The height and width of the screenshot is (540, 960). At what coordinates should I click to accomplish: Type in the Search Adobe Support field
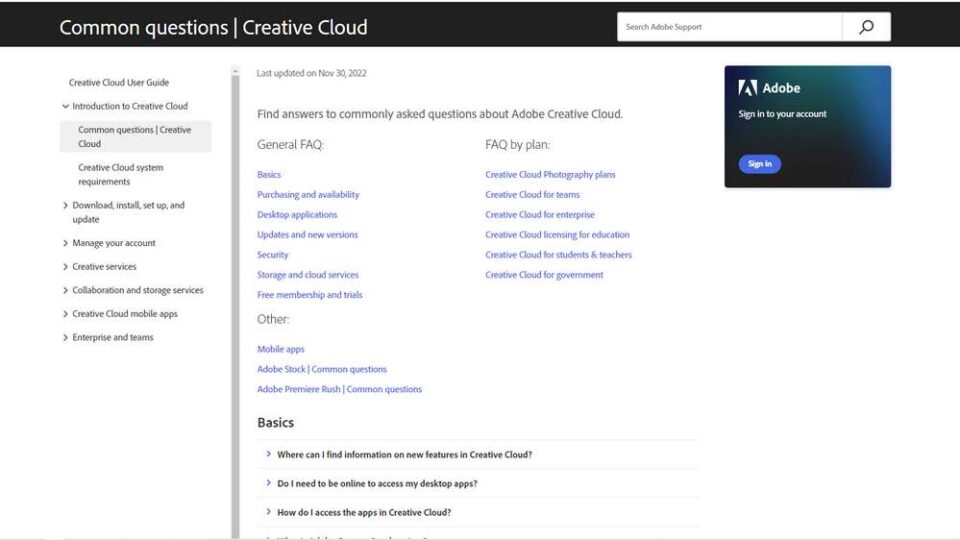[730, 27]
